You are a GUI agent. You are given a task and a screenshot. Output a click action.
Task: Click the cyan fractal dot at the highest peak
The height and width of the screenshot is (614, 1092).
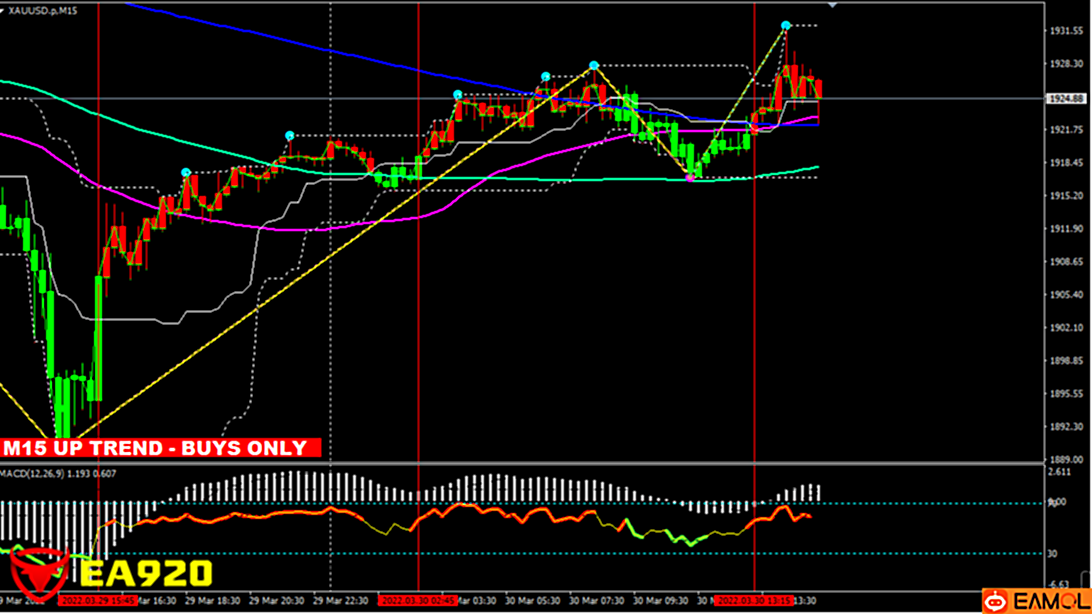[x=786, y=25]
